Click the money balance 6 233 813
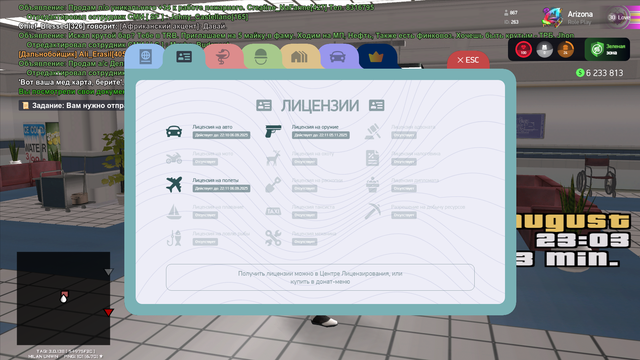This screenshot has height=360, width=640. [x=604, y=73]
